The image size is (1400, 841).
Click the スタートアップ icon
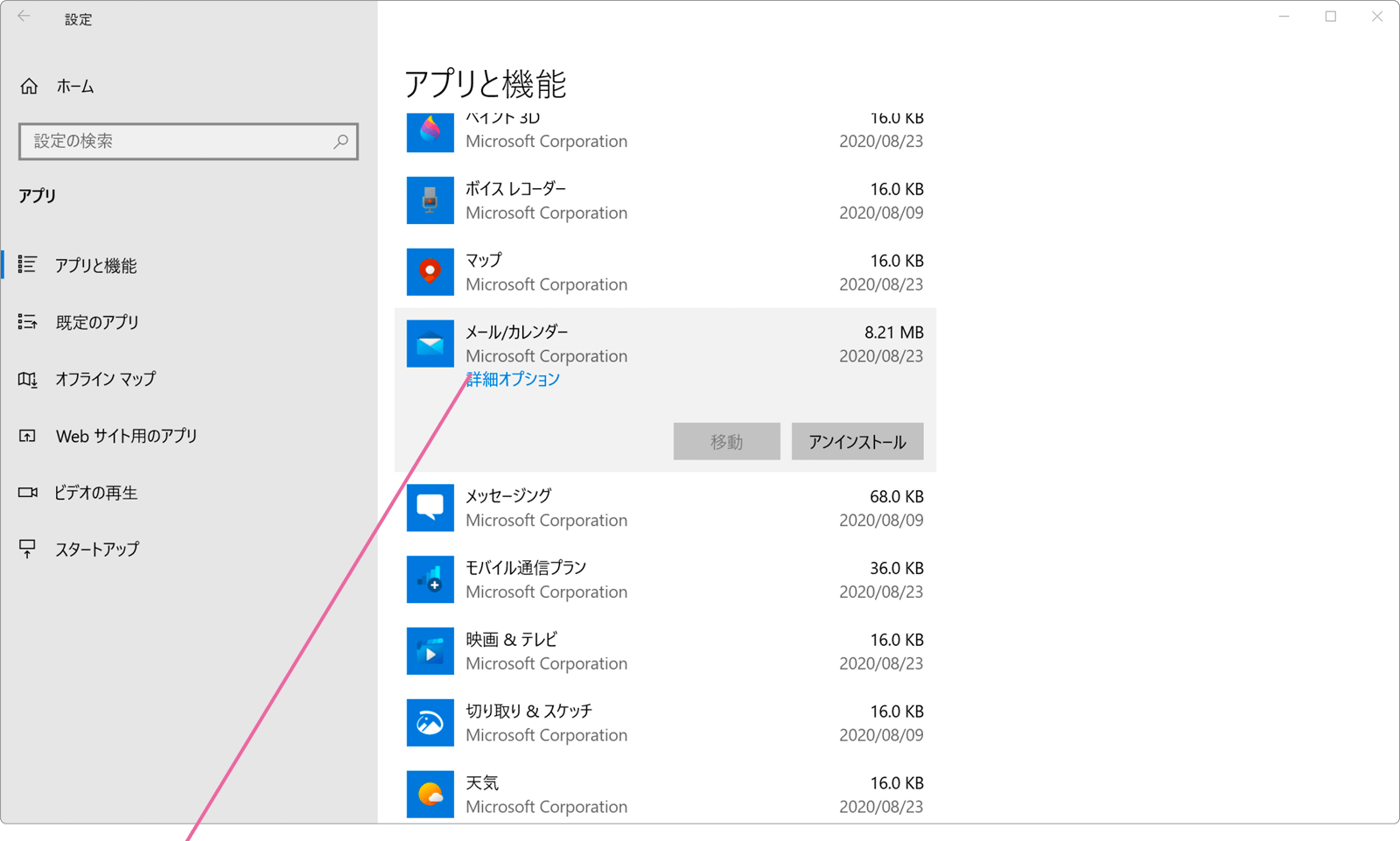click(27, 549)
